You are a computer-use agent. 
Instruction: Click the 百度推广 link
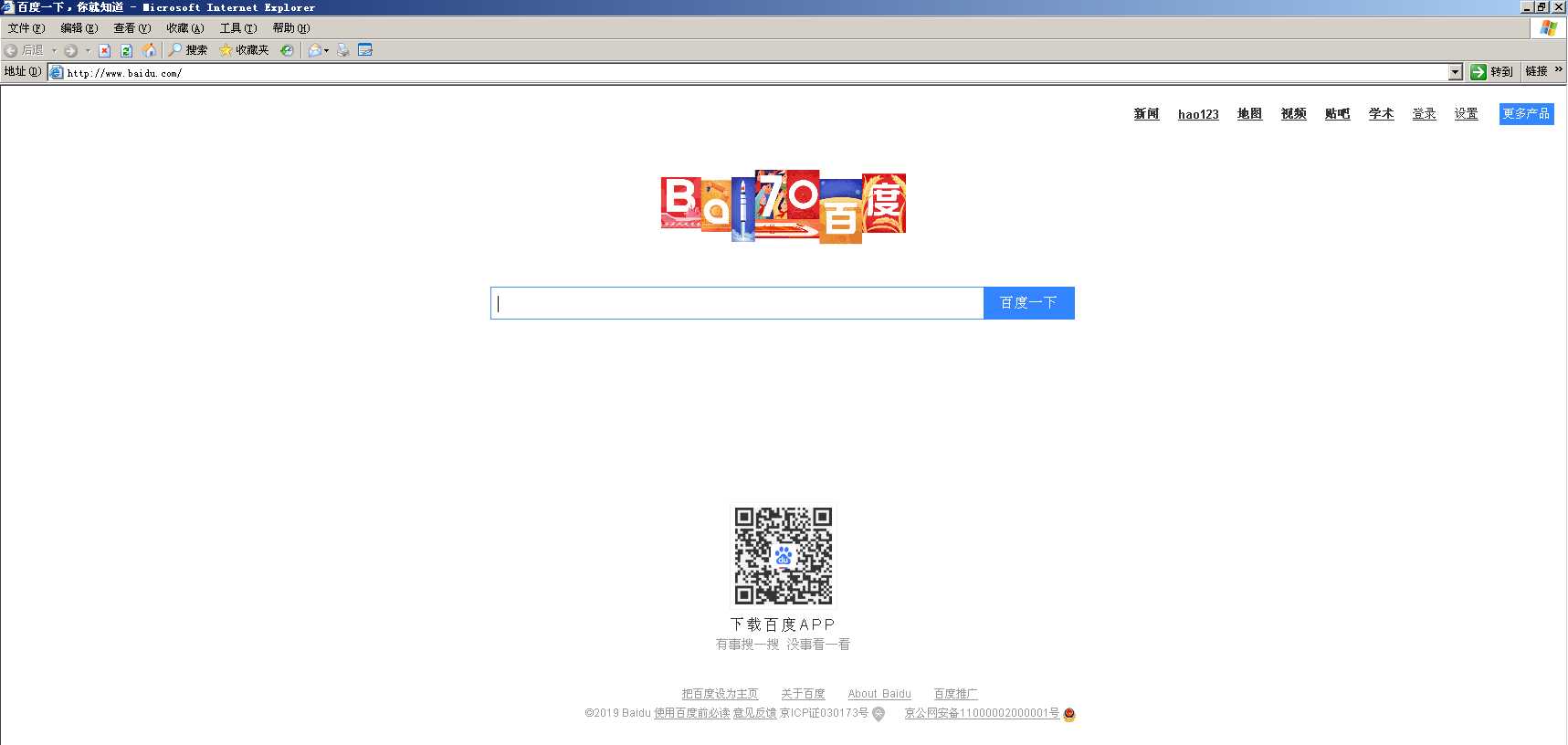tap(955, 695)
